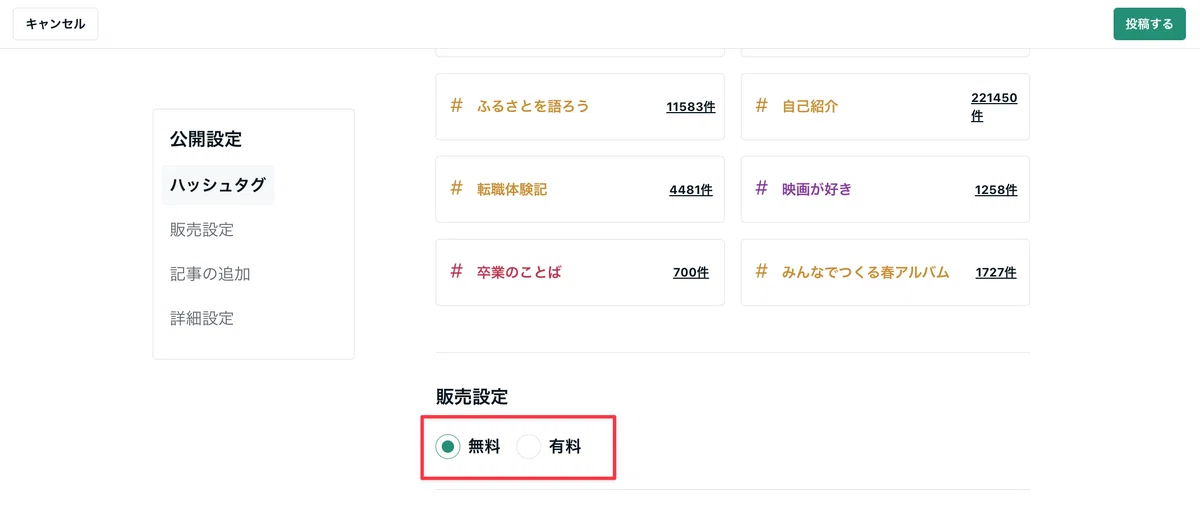This screenshot has width=1200, height=516.
Task: Click the red hash icon for 卒業のことば
Action: pos(457,271)
